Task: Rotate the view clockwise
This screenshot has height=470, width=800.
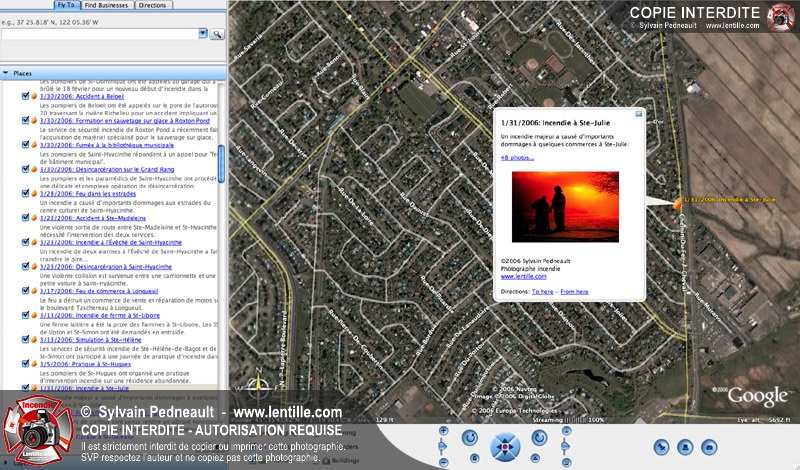Action: (x=539, y=437)
